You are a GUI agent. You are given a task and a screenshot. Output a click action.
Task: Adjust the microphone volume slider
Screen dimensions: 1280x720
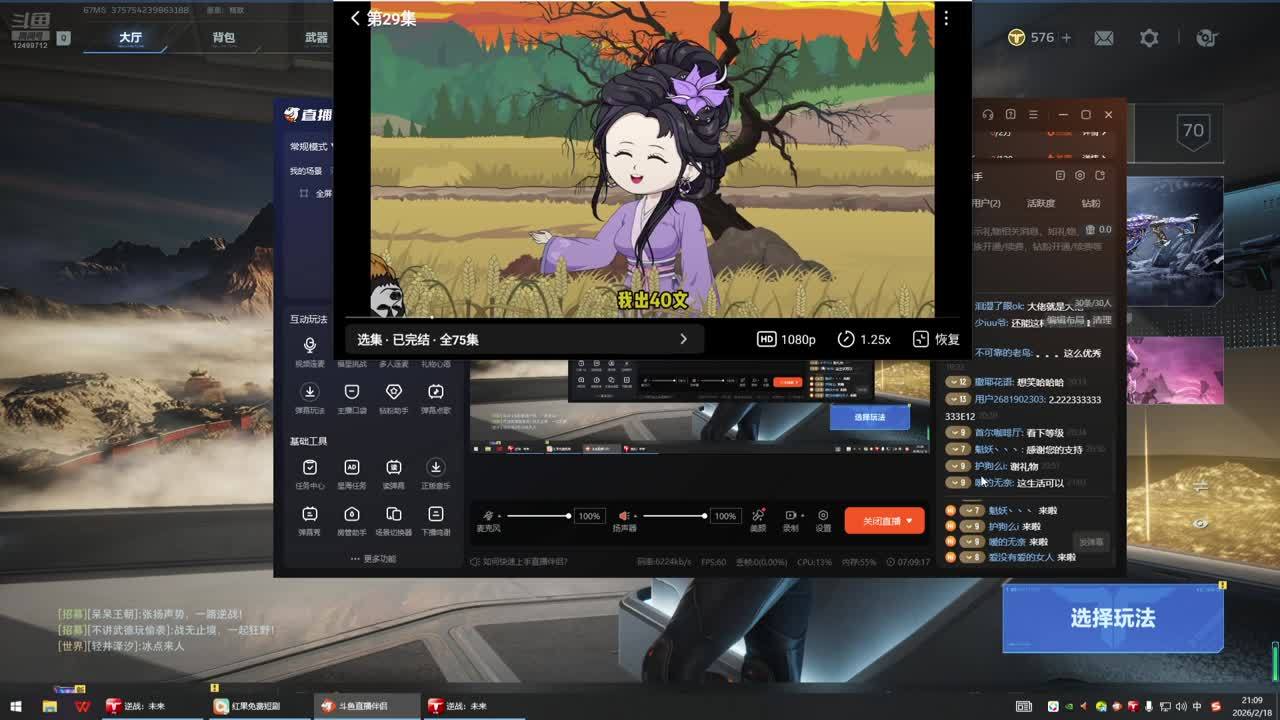coord(537,516)
